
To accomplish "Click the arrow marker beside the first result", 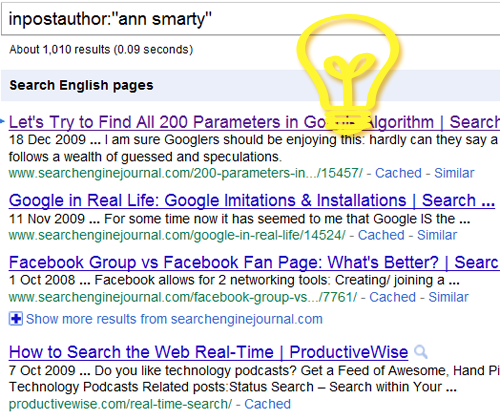I will click(2, 121).
